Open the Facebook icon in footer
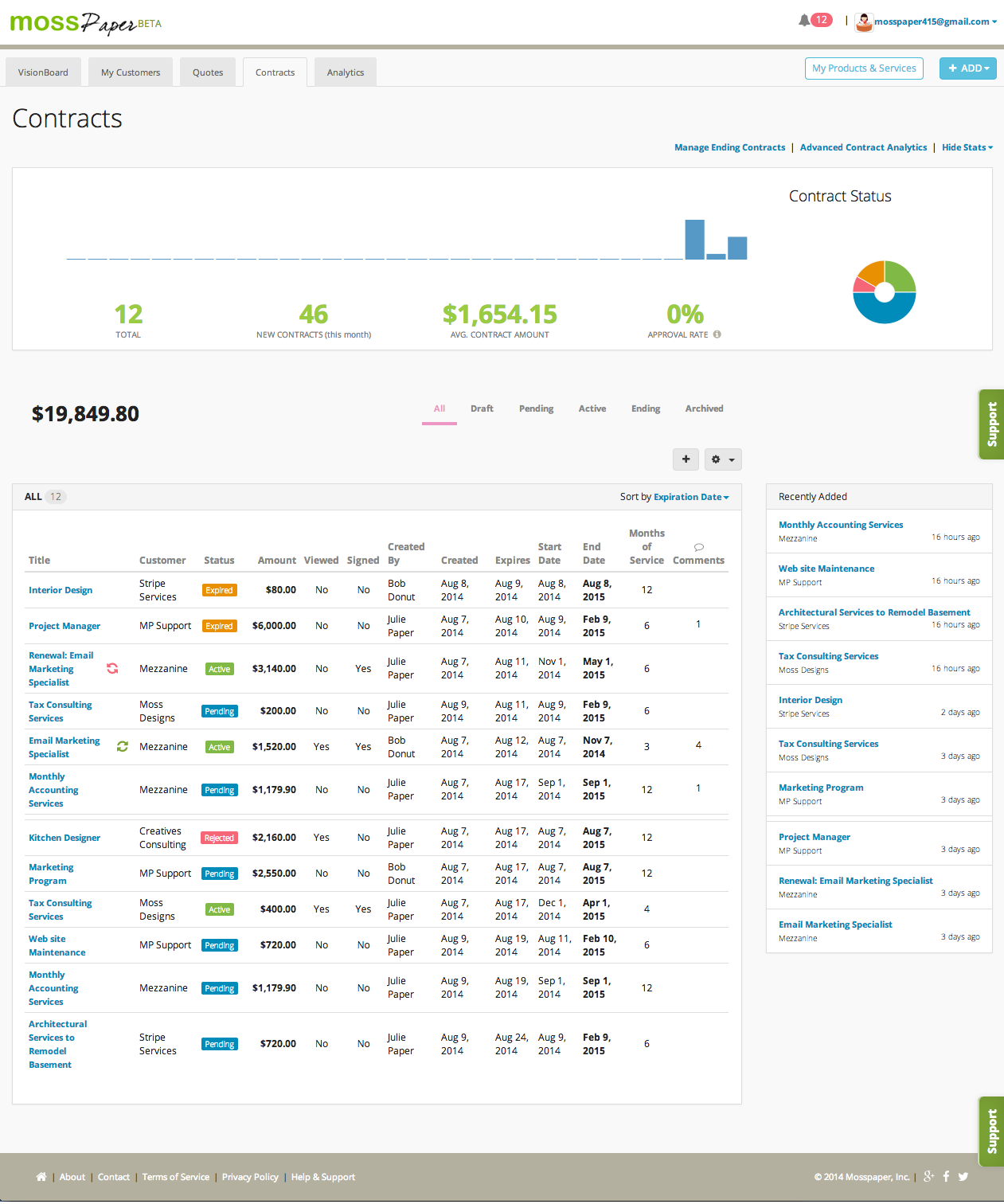 [x=946, y=1176]
